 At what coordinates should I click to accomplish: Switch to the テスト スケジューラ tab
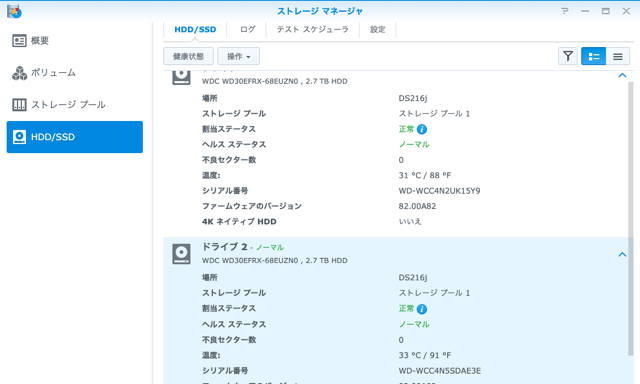coord(313,30)
